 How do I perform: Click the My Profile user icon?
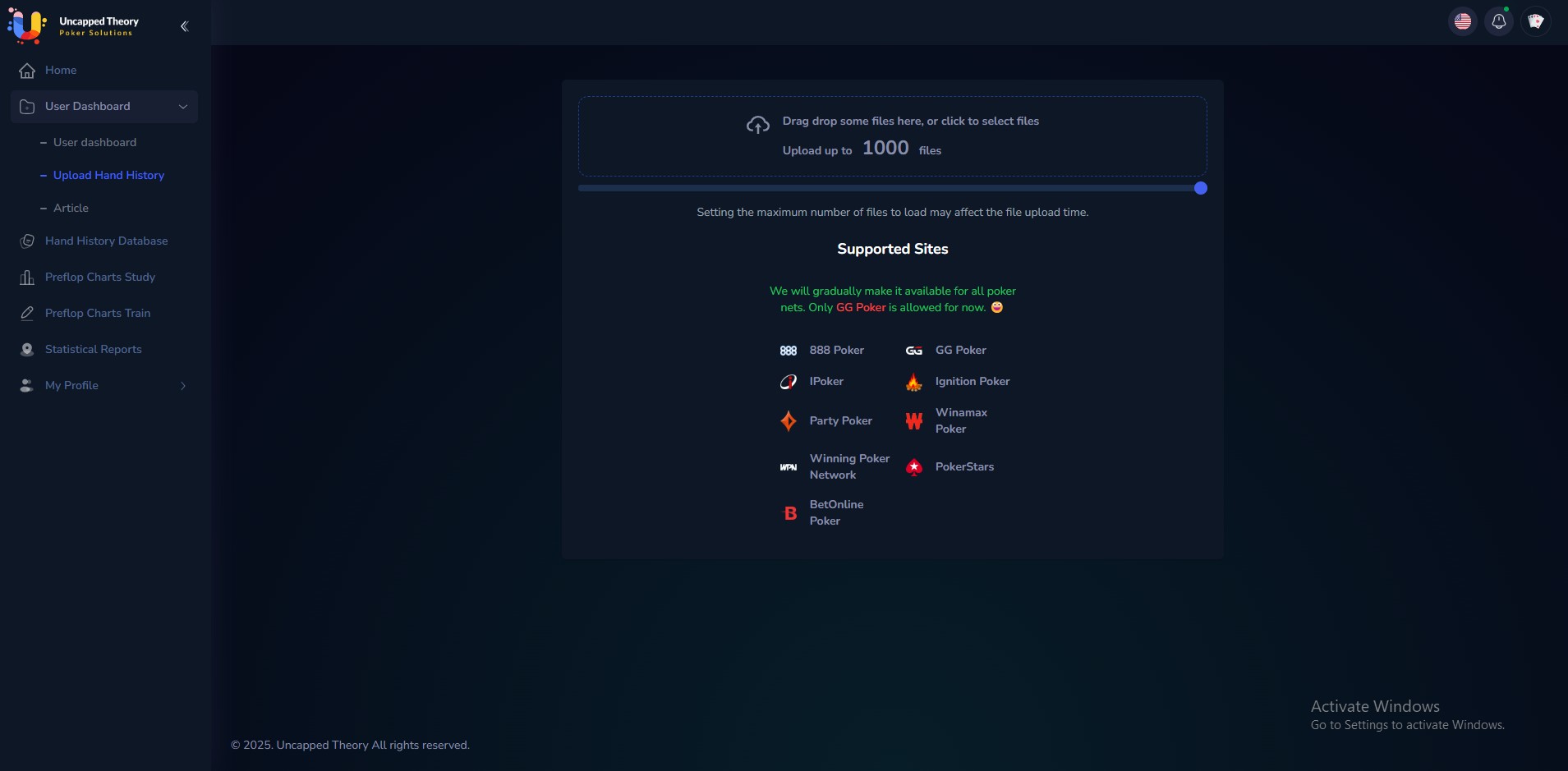(27, 386)
